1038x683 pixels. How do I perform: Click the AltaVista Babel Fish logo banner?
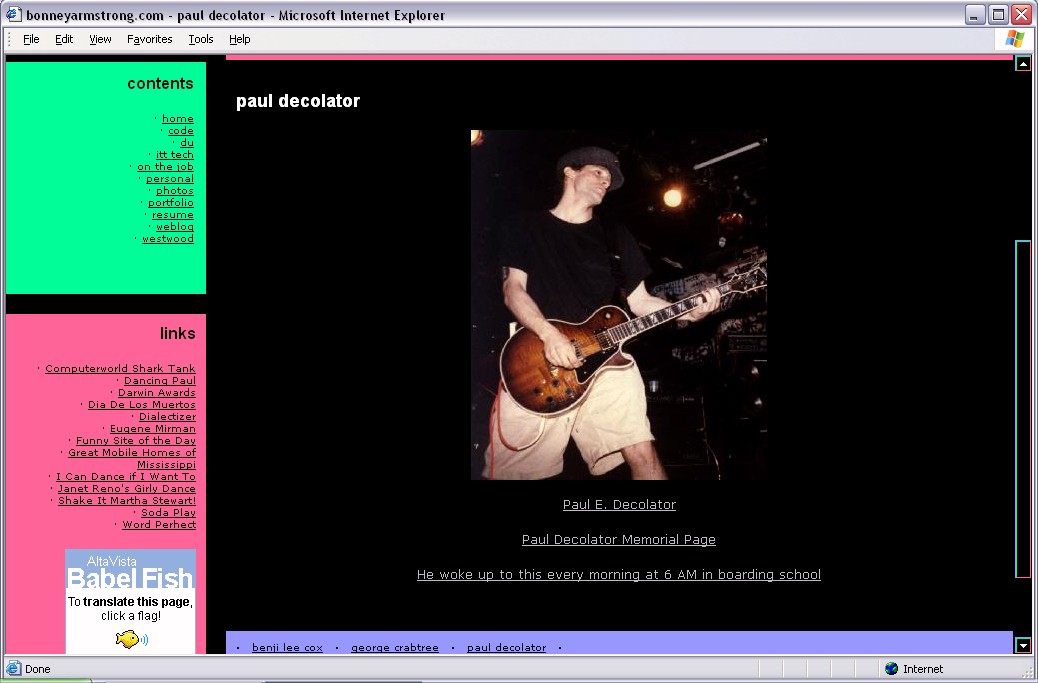pos(130,572)
